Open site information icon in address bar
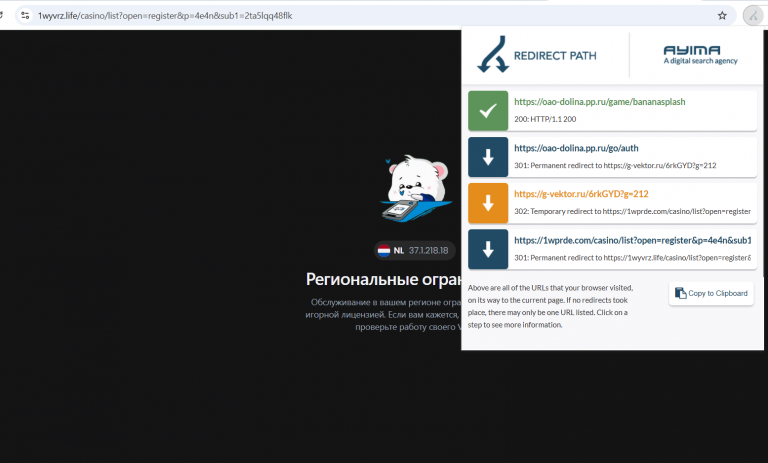 point(25,16)
